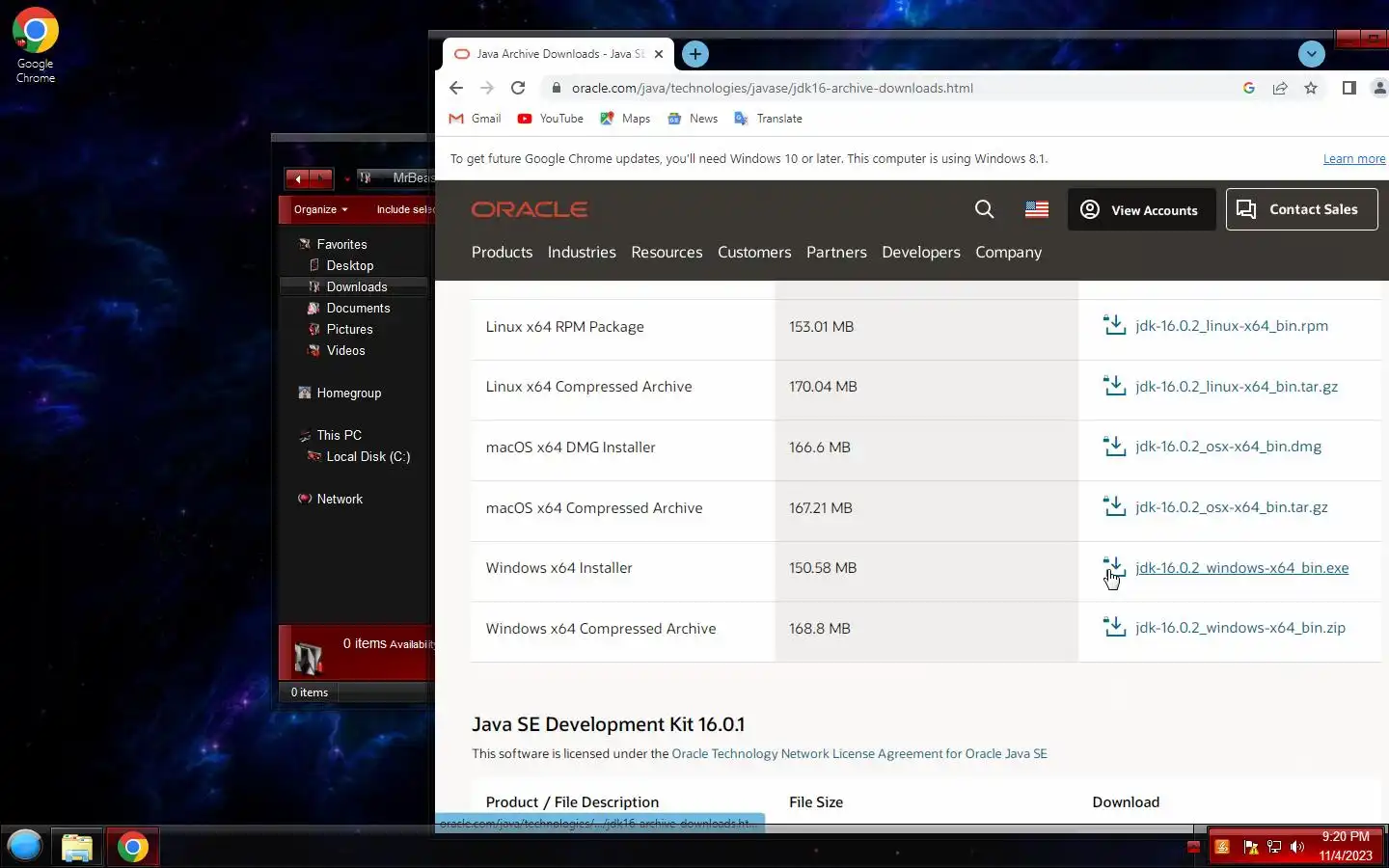The width and height of the screenshot is (1389, 868).
Task: Open Chrome profile avatar
Action: point(1380,88)
